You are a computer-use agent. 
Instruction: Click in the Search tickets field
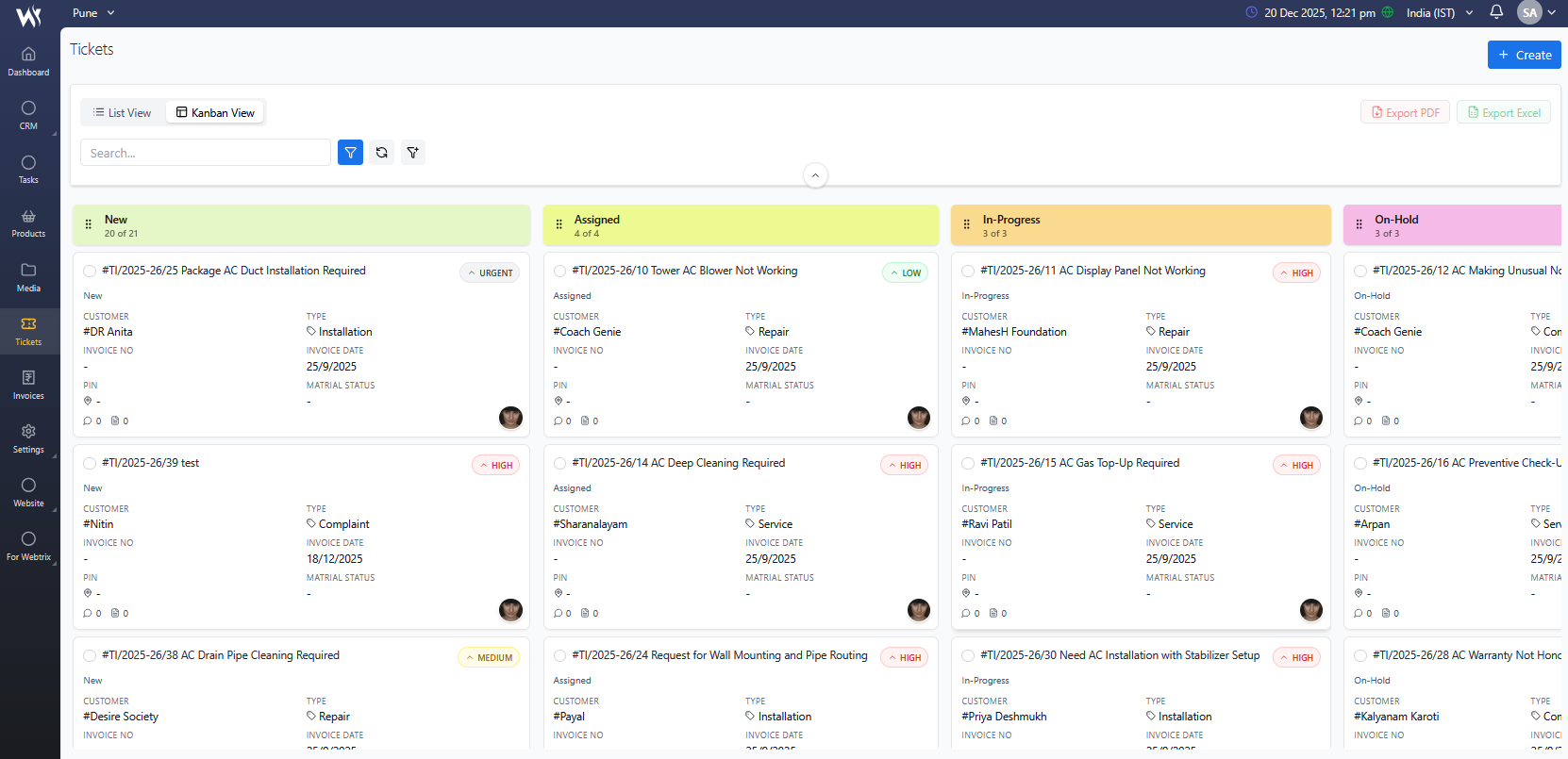pyautogui.click(x=206, y=153)
